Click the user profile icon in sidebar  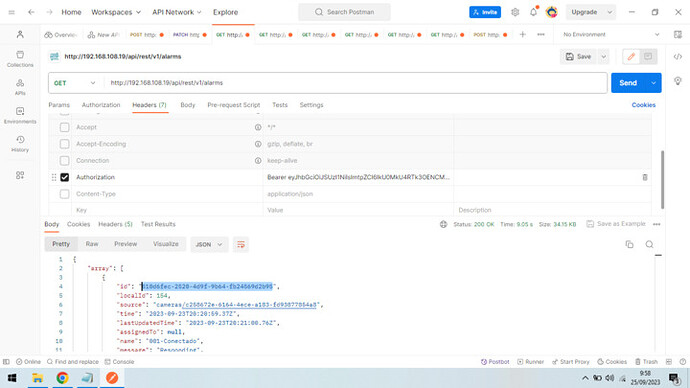[20, 34]
